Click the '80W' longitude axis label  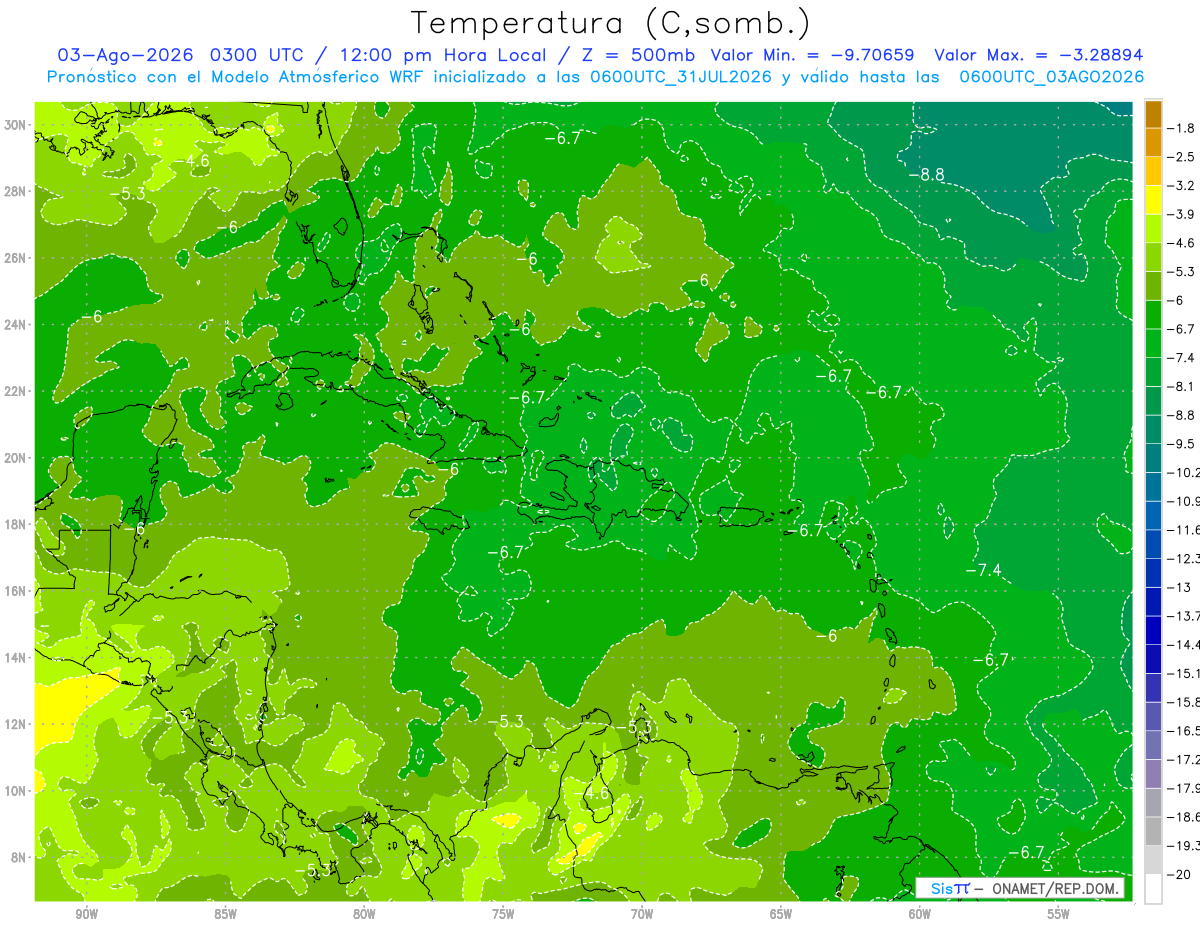pos(364,914)
